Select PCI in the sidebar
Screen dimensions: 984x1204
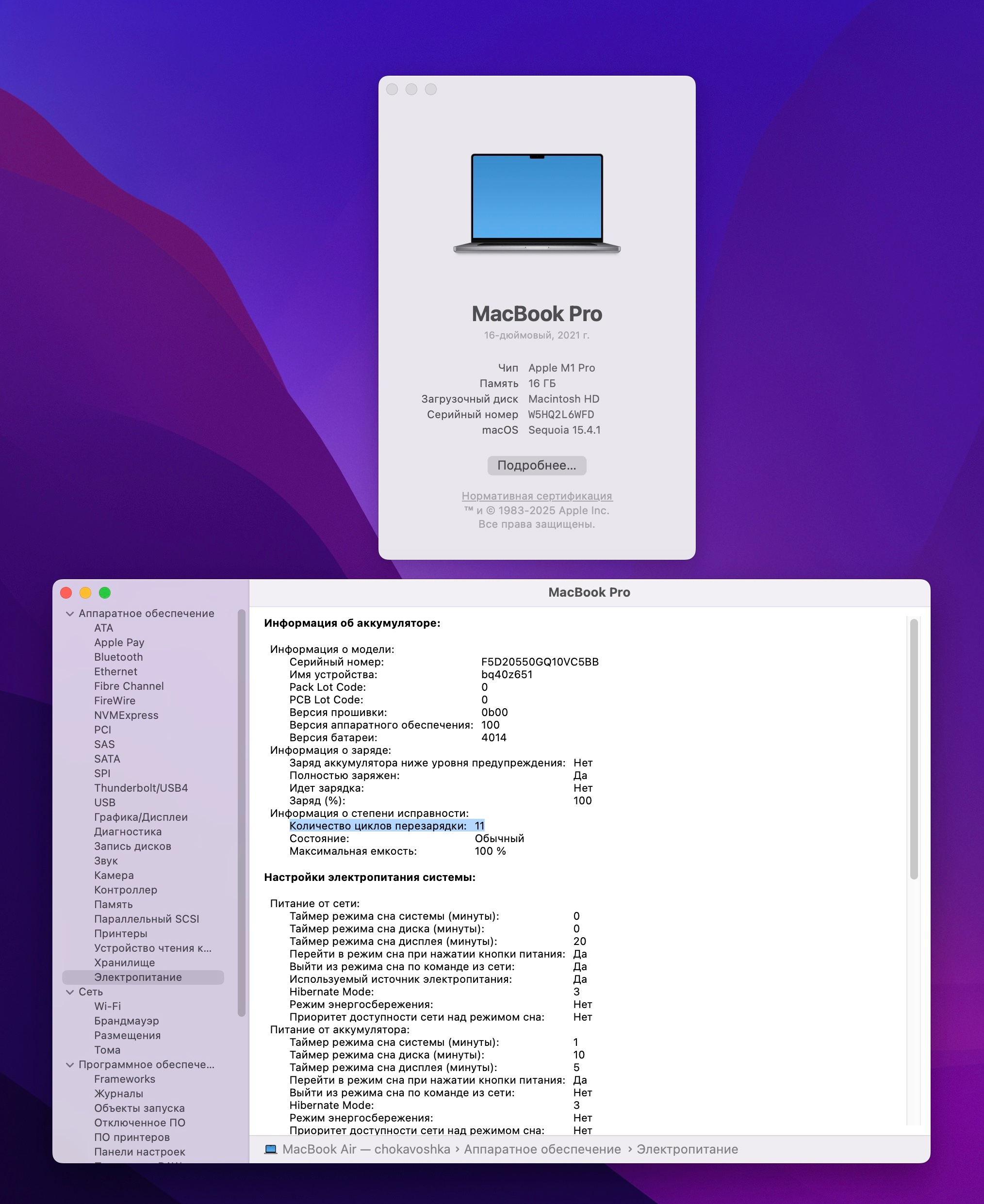(x=102, y=730)
